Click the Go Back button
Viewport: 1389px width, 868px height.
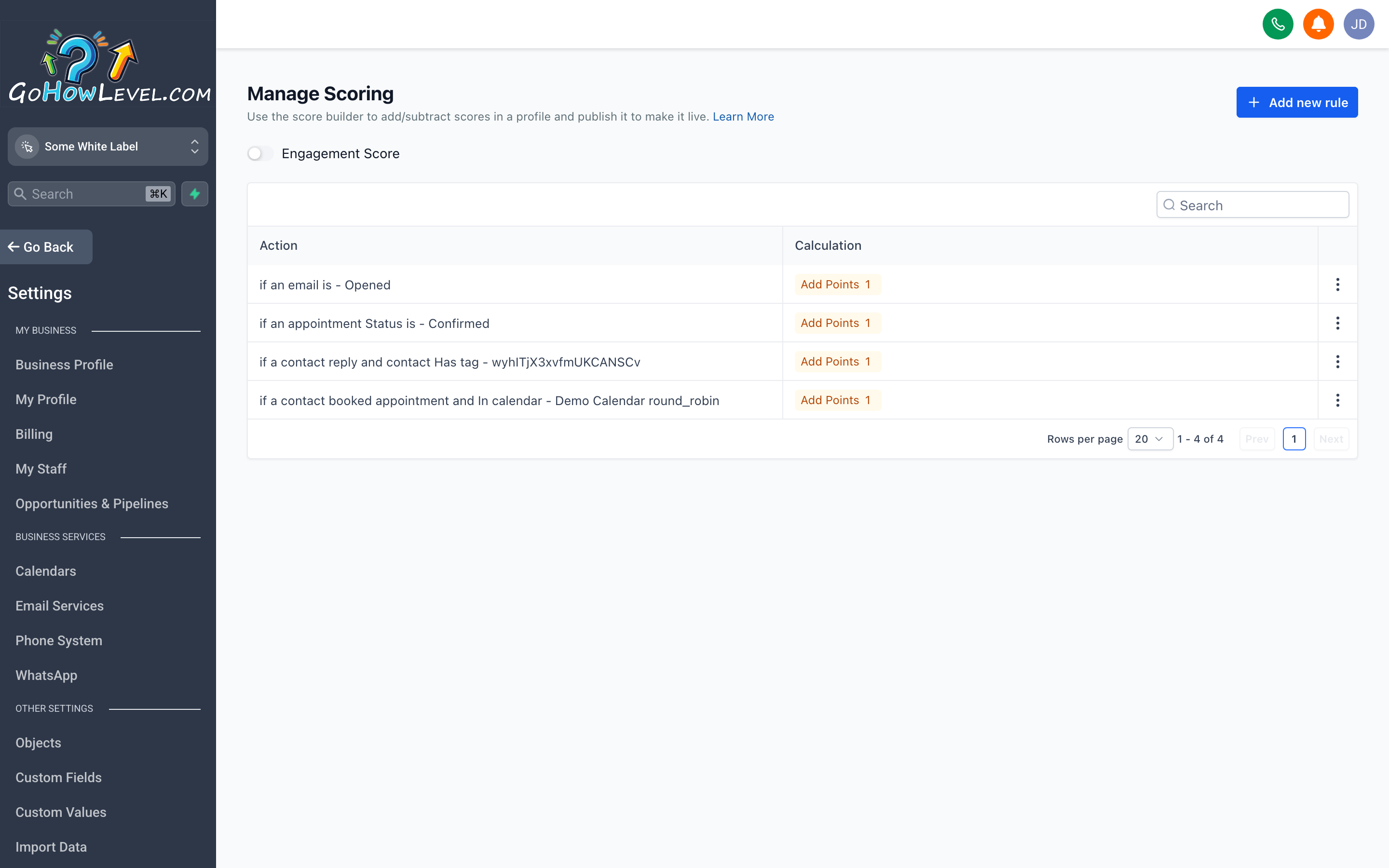[x=46, y=247]
